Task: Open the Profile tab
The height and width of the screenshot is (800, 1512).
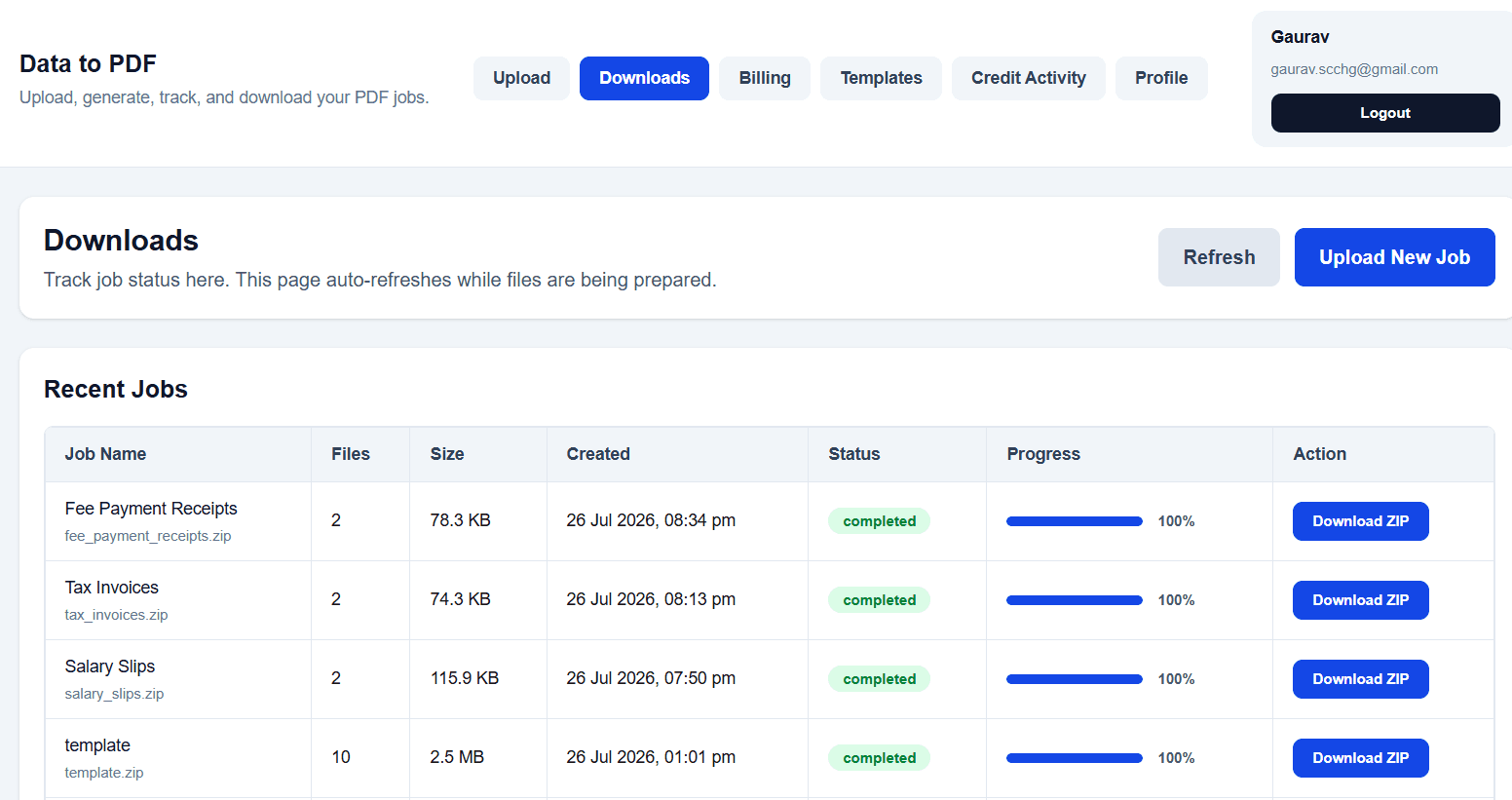Action: [1161, 78]
